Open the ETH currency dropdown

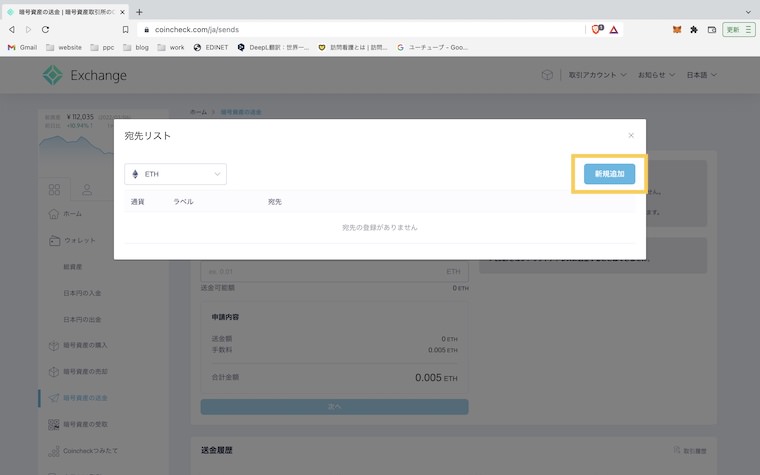(176, 174)
